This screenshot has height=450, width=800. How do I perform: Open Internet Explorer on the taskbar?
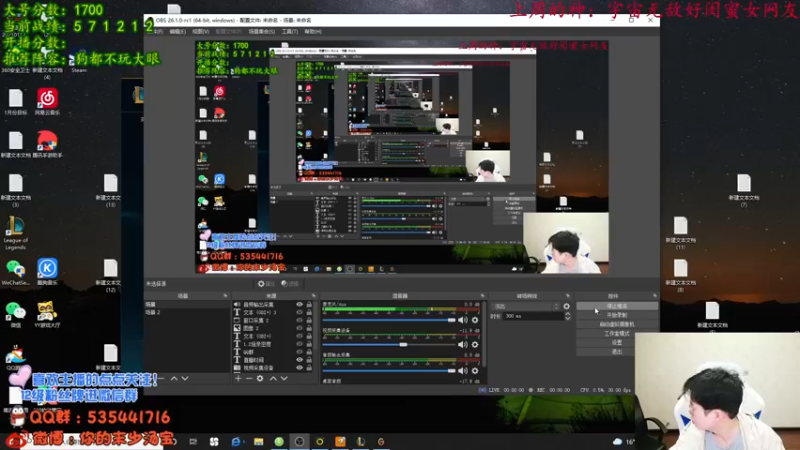tap(236, 441)
